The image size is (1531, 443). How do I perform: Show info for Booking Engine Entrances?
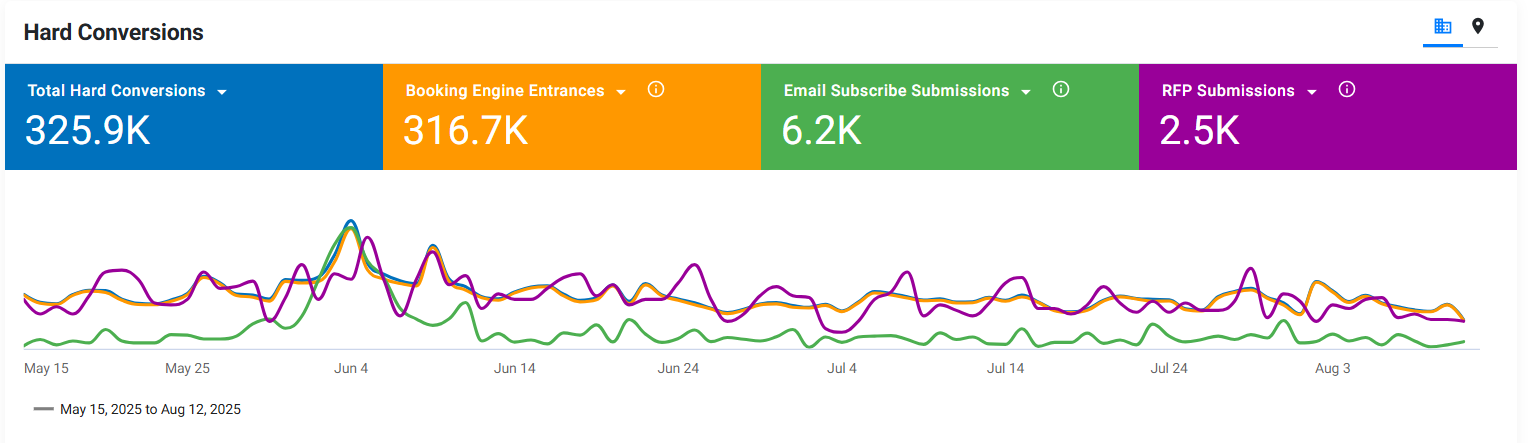656,89
